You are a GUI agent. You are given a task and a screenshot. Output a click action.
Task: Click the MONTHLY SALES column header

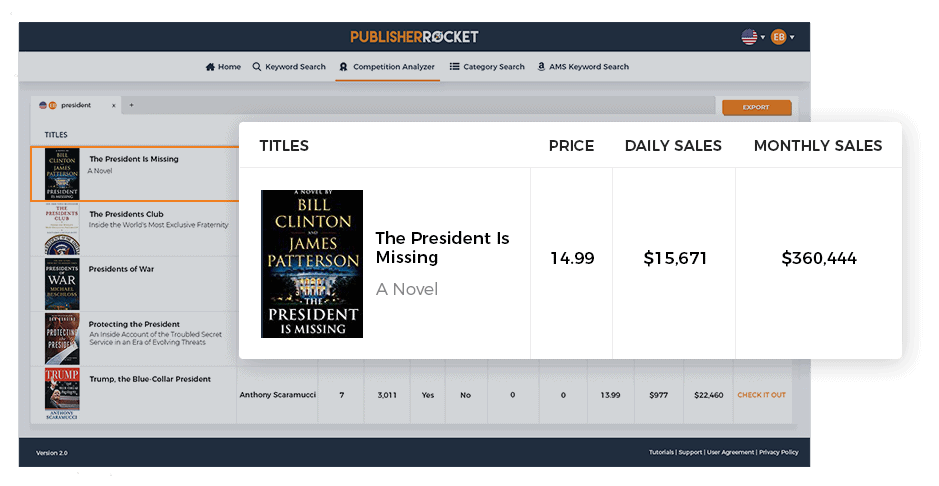pyautogui.click(x=818, y=145)
